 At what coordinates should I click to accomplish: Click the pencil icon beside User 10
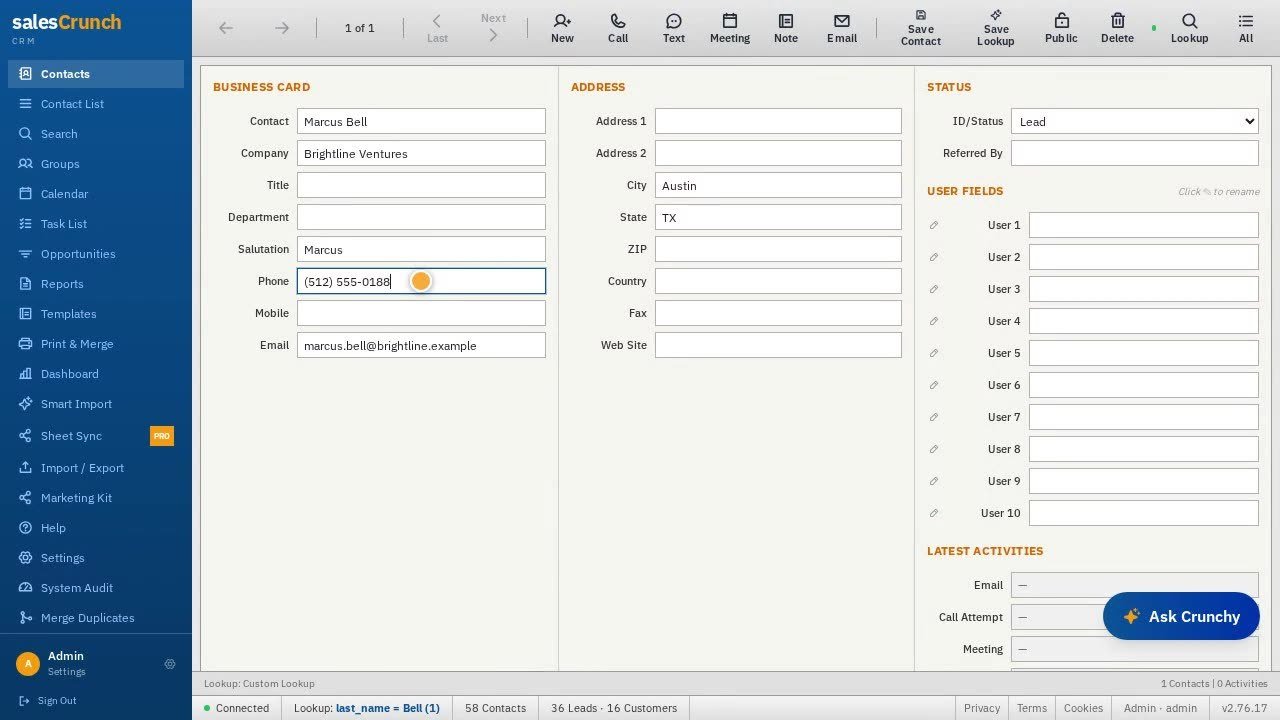click(x=934, y=513)
